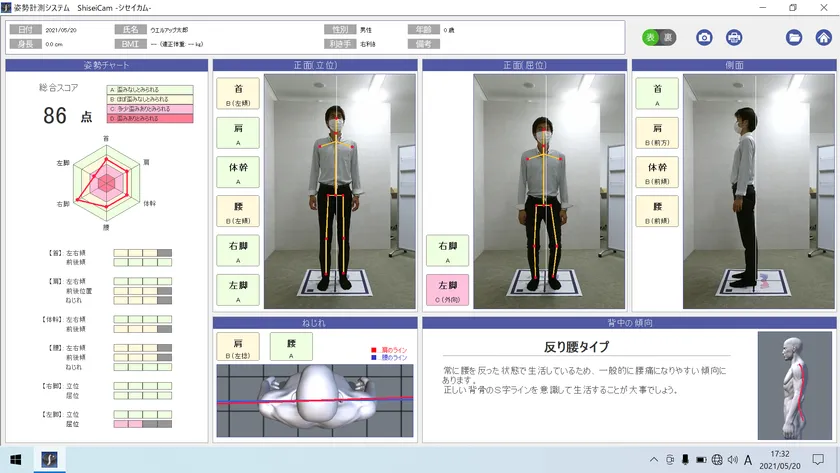The width and height of the screenshot is (840, 473).
Task: Click the 反り腰タイプ heading
Action: [x=576, y=347]
